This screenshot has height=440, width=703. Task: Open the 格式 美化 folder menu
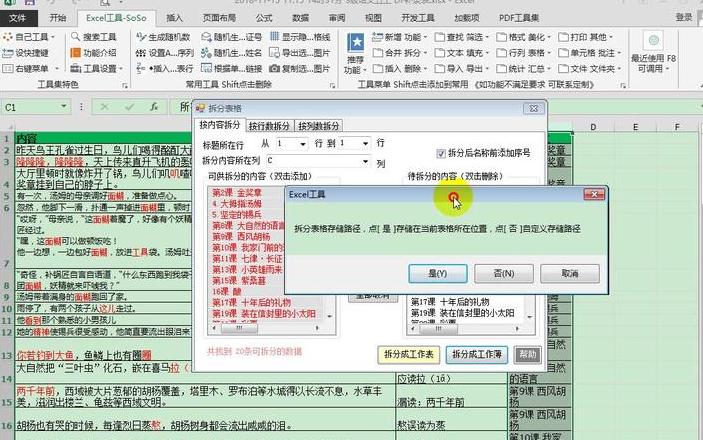click(x=524, y=37)
